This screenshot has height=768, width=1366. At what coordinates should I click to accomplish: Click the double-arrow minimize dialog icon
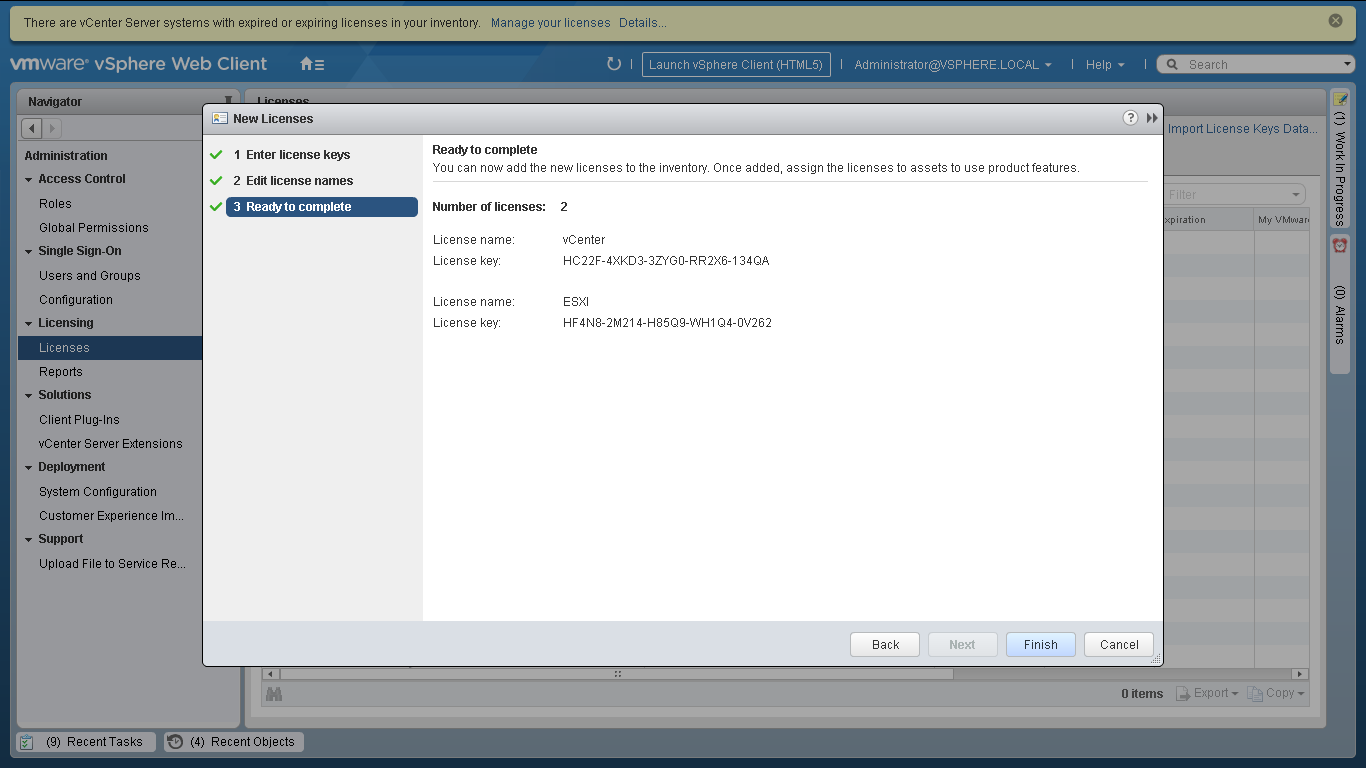click(x=1152, y=118)
